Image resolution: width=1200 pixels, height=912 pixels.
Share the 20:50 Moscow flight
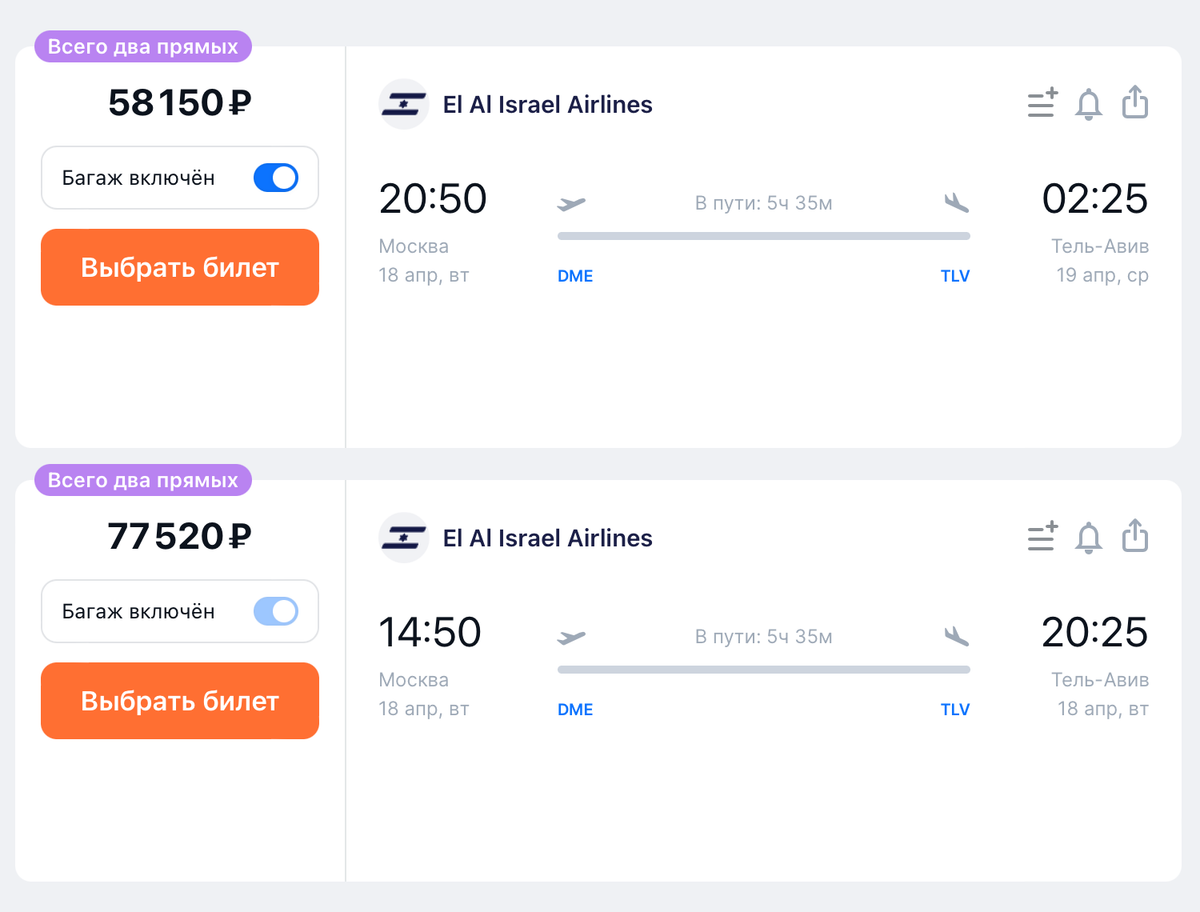(1135, 102)
